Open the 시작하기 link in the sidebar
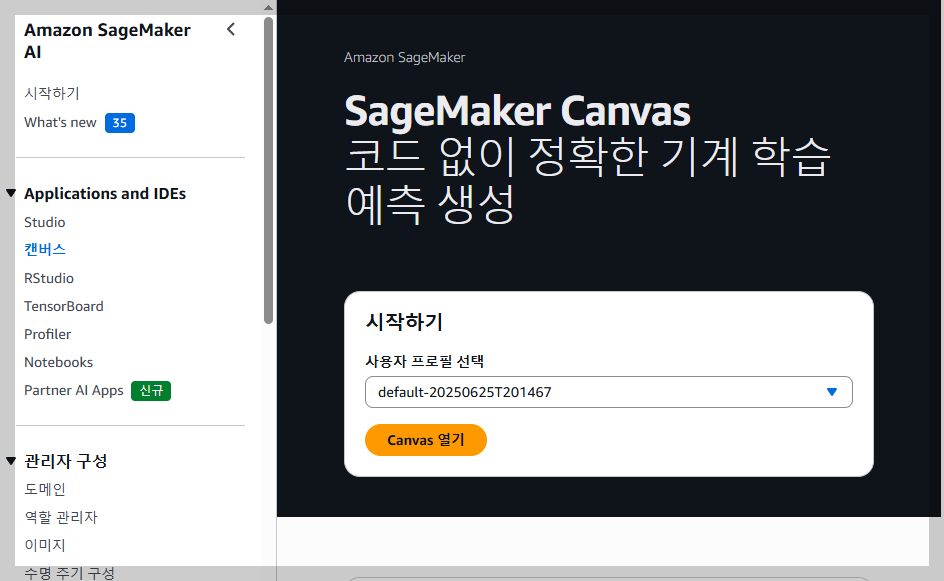 [52, 93]
